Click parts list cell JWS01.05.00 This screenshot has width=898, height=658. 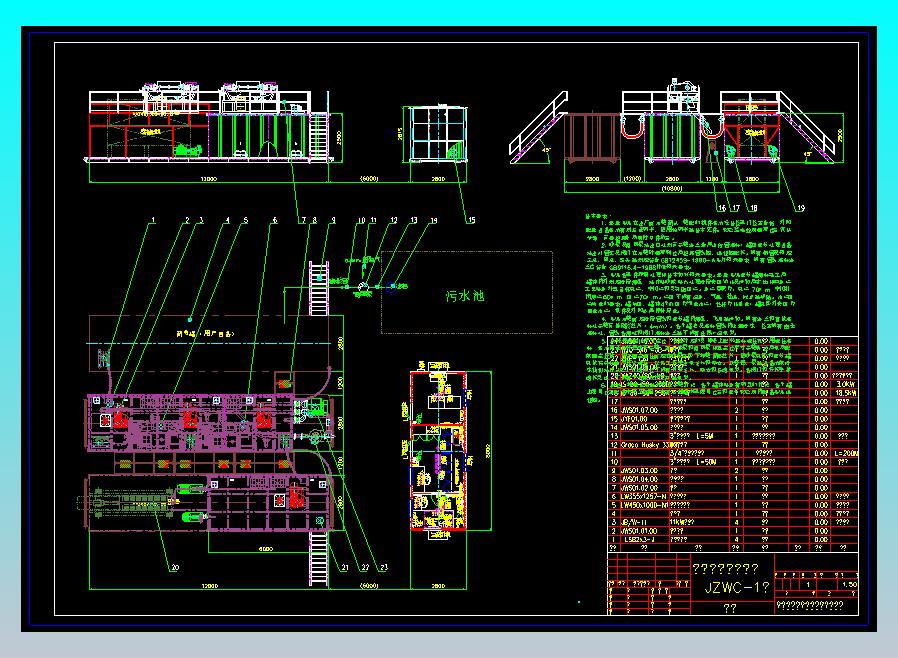pyautogui.click(x=639, y=427)
